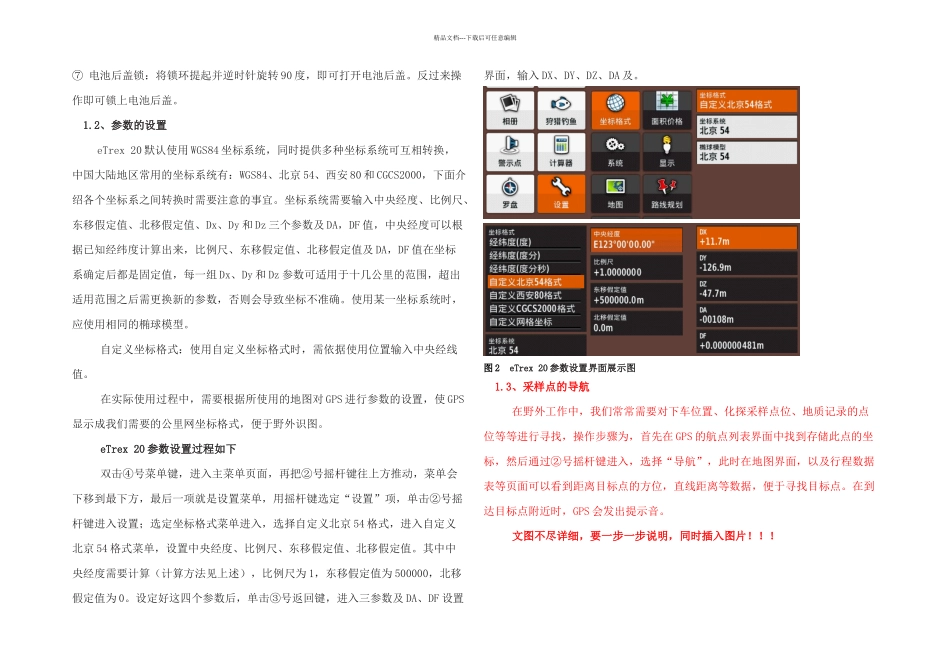Click the red paragraph starting 在野外工作中
The image size is (950, 672).
(679, 461)
